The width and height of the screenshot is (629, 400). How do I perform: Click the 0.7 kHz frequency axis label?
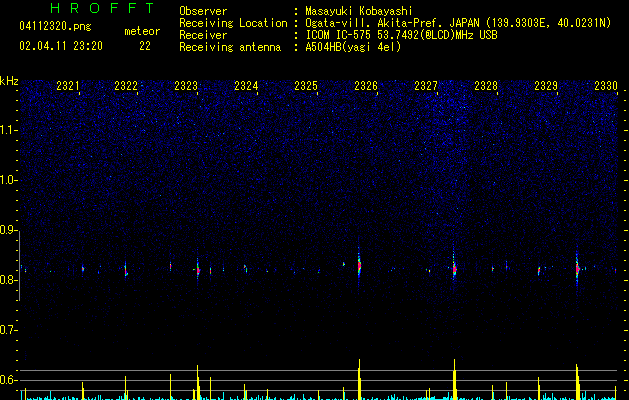[x=9, y=330]
